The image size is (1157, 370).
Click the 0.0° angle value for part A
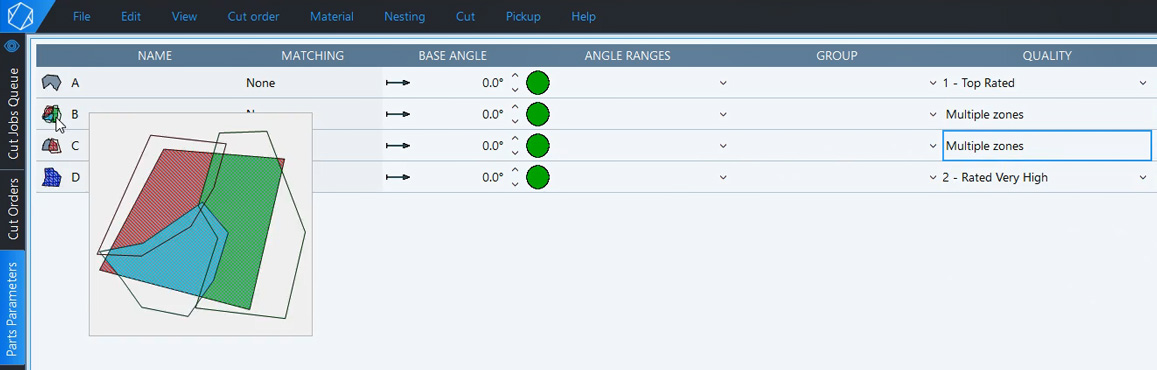[492, 83]
